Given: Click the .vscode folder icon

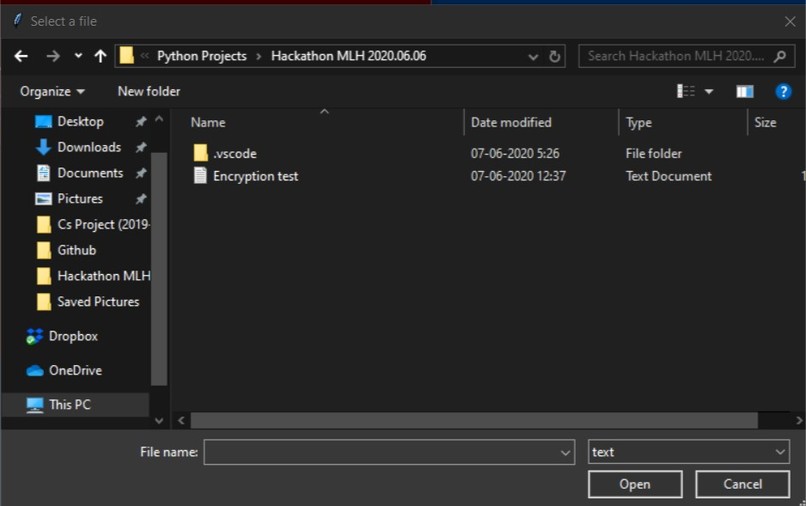Looking at the screenshot, I should click(200, 153).
